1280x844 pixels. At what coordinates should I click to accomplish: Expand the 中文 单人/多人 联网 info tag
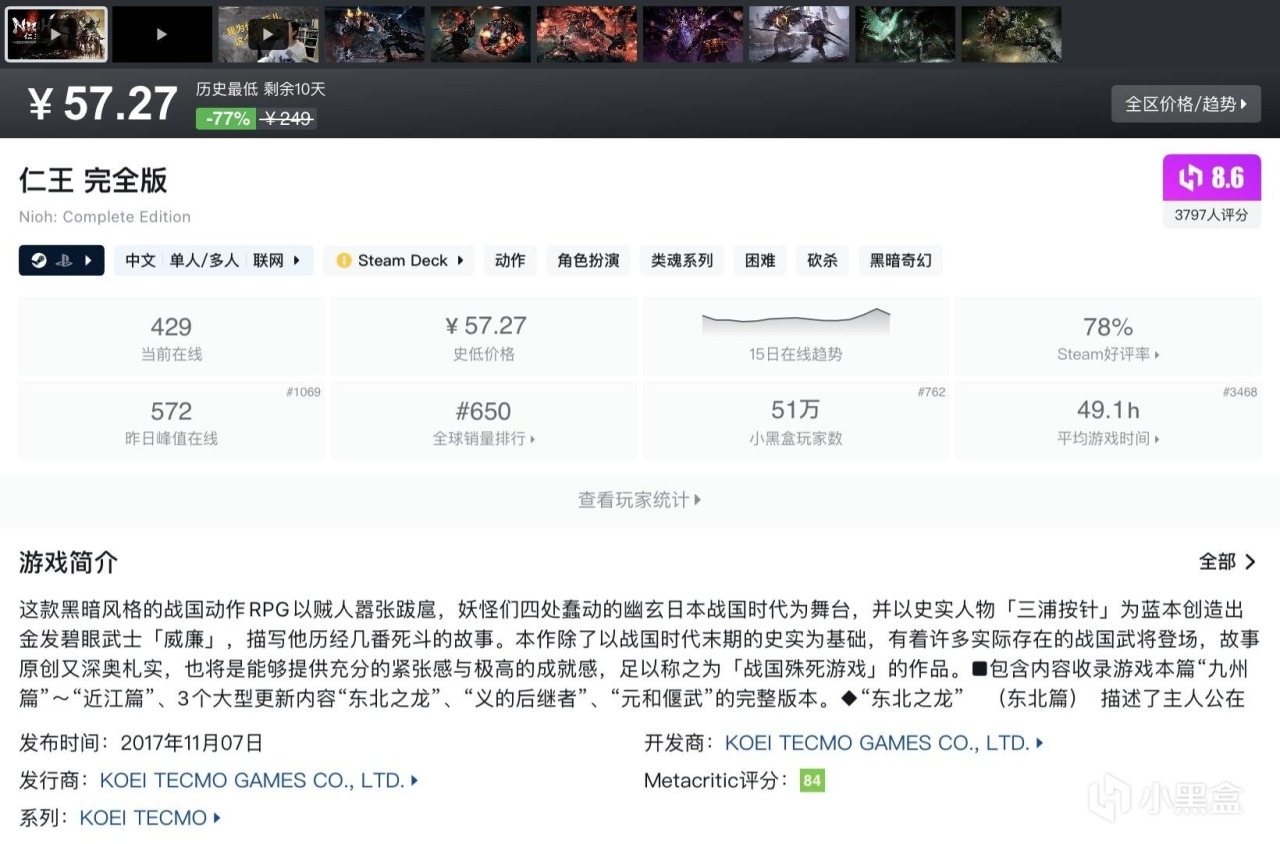[x=213, y=260]
